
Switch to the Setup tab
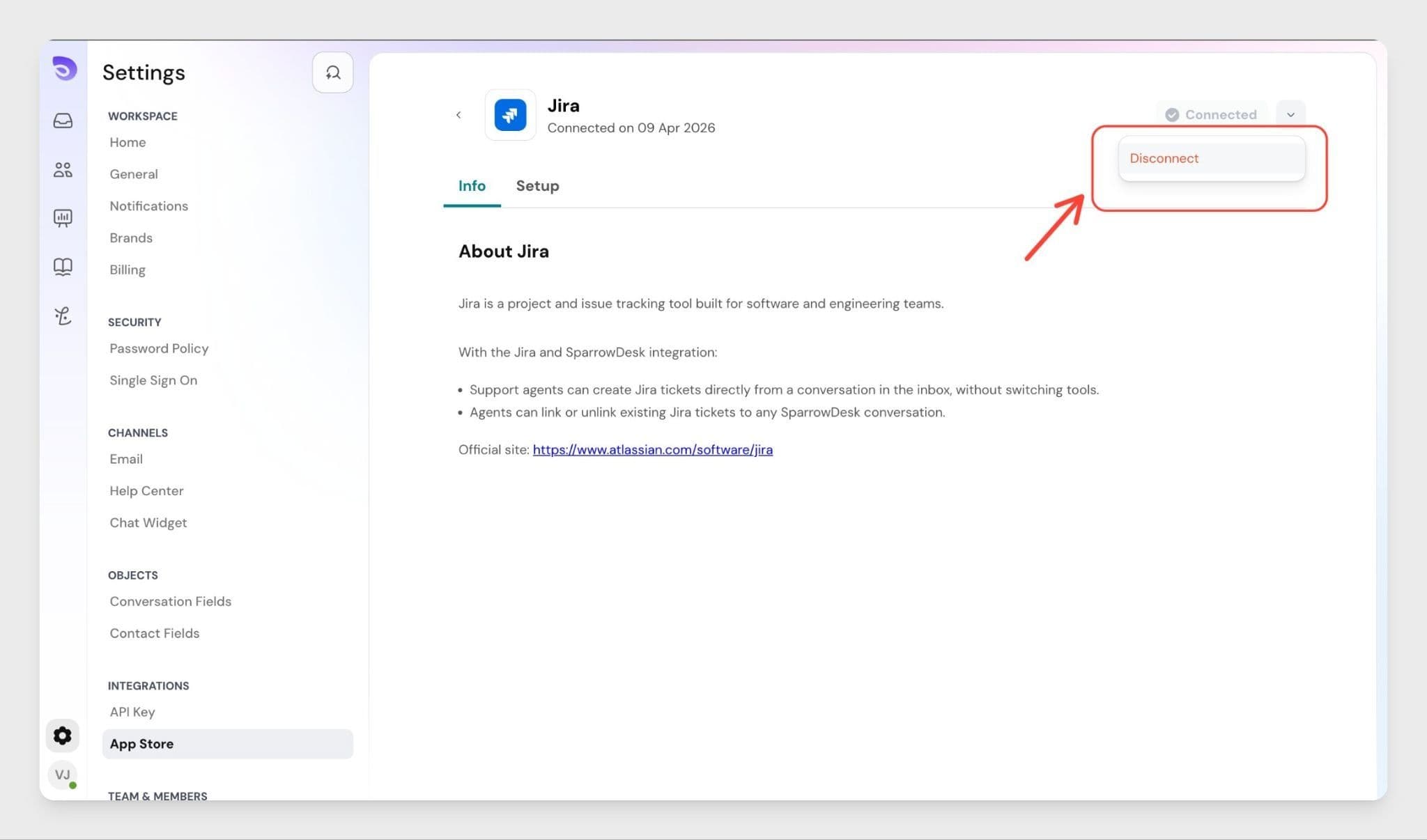pos(537,186)
